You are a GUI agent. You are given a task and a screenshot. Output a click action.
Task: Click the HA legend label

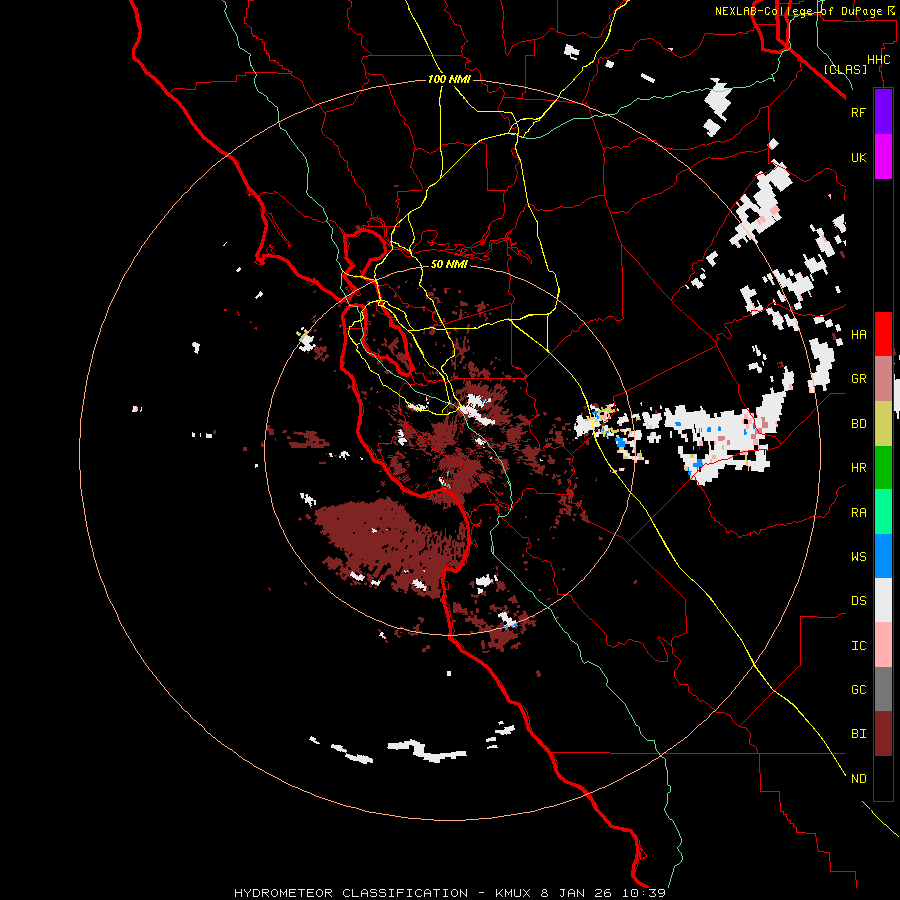tap(858, 335)
